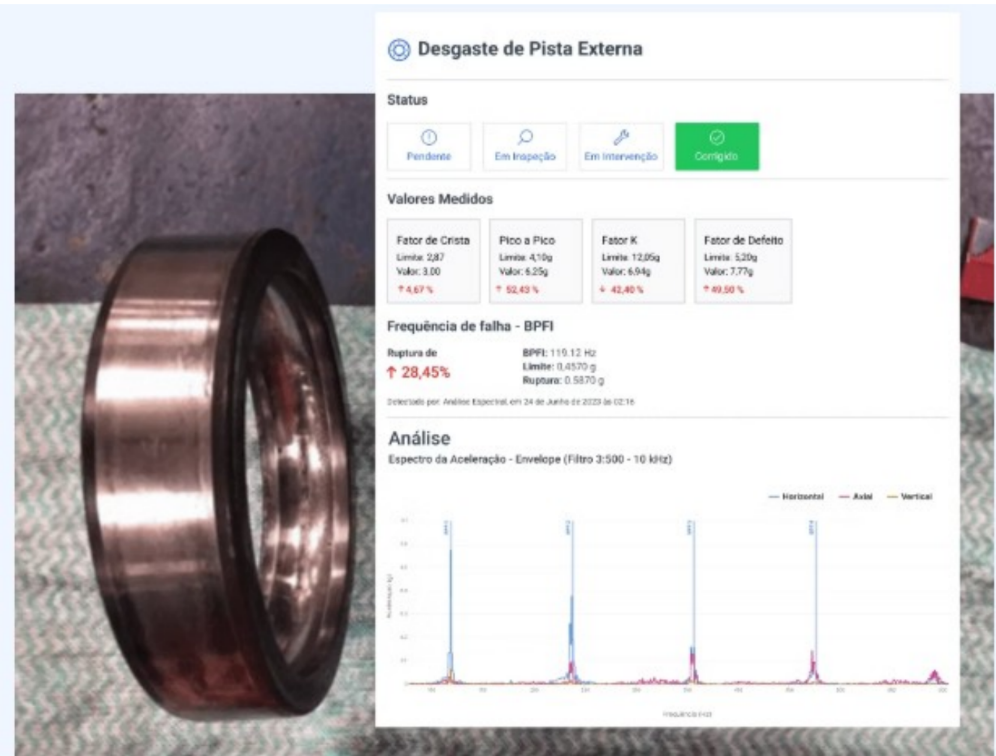Click the Desgaste de Pista Externa title

(530, 49)
